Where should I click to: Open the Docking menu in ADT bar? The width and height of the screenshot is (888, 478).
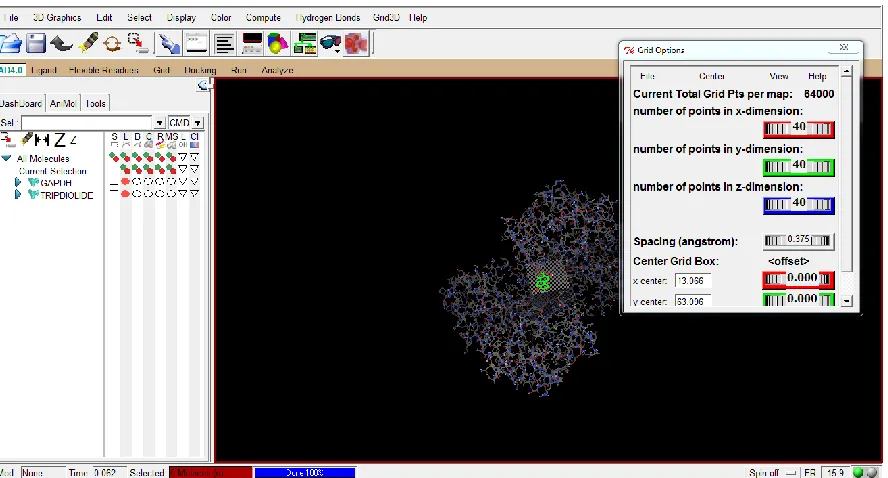pyautogui.click(x=200, y=70)
